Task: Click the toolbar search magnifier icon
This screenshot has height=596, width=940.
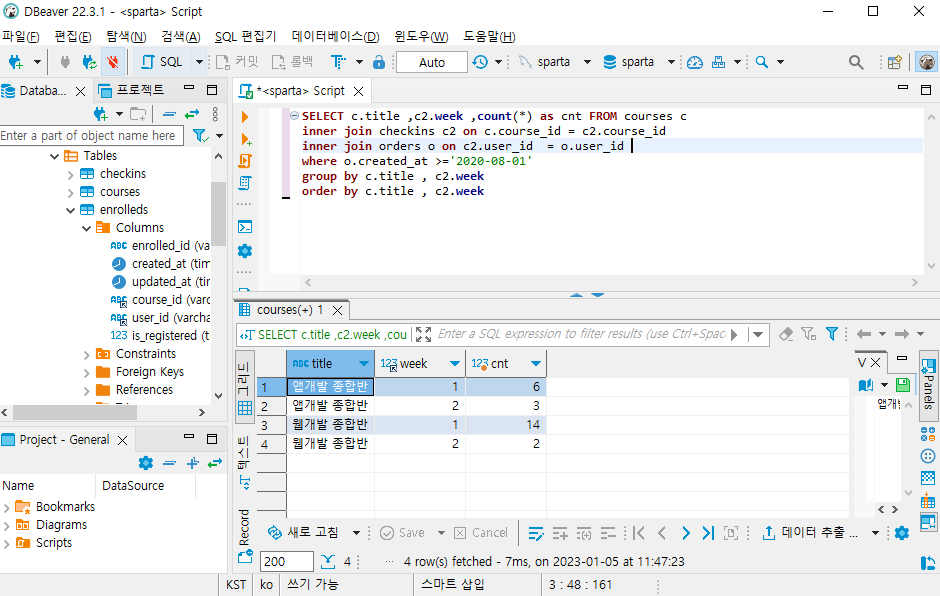Action: pos(856,62)
